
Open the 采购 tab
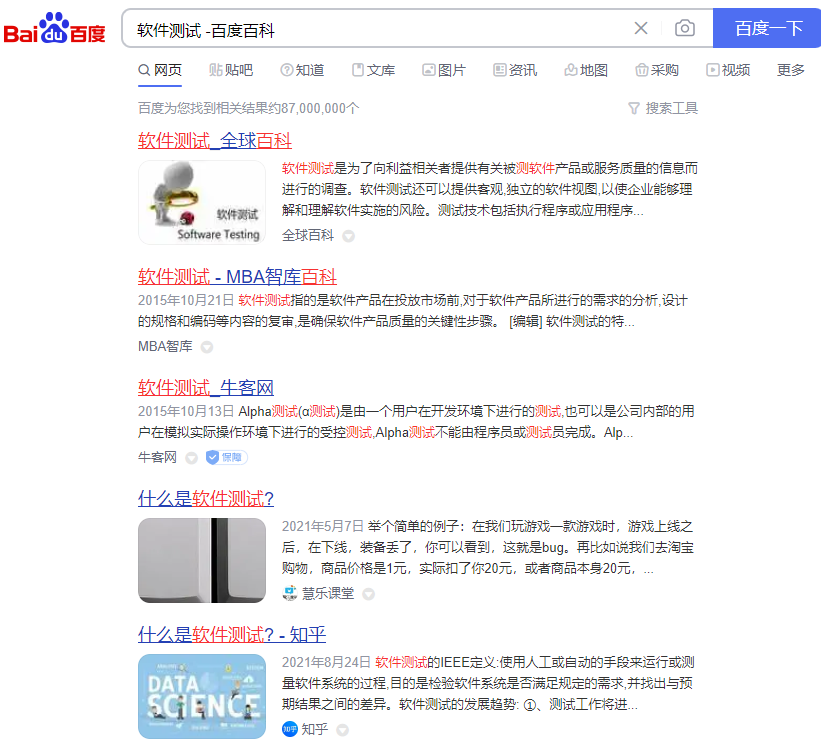pyautogui.click(x=657, y=70)
